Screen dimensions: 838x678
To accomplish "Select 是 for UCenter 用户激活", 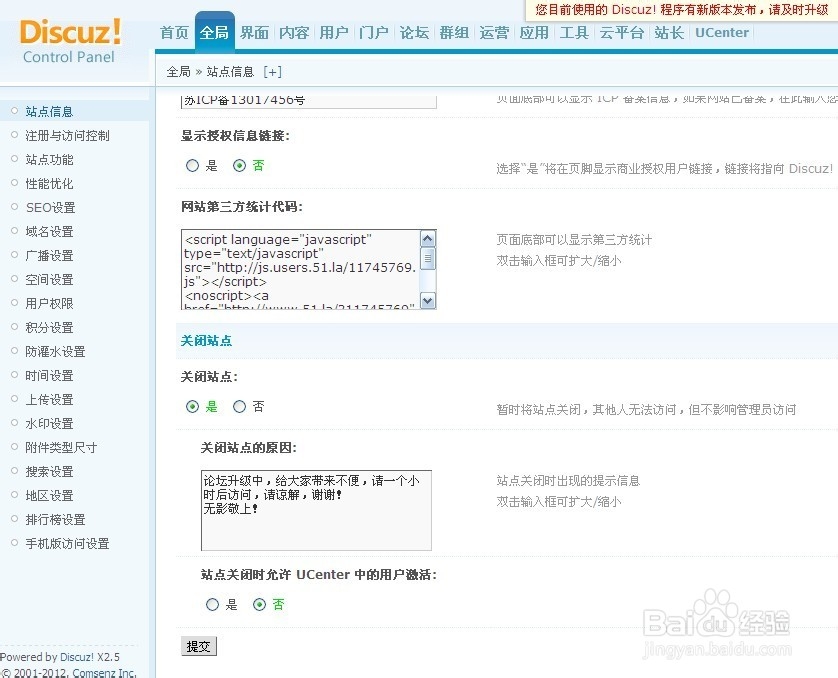I will coord(212,604).
